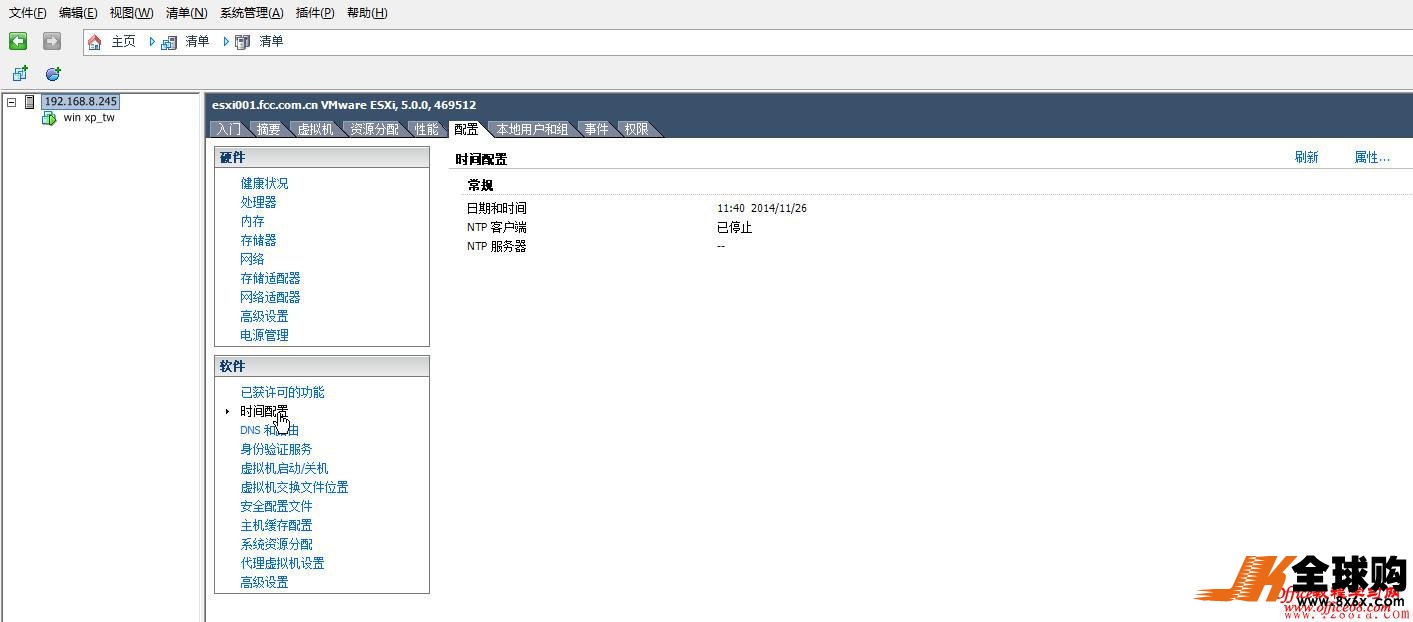
Task: Select the host server icon for 192.168.8.245
Action: [30, 102]
